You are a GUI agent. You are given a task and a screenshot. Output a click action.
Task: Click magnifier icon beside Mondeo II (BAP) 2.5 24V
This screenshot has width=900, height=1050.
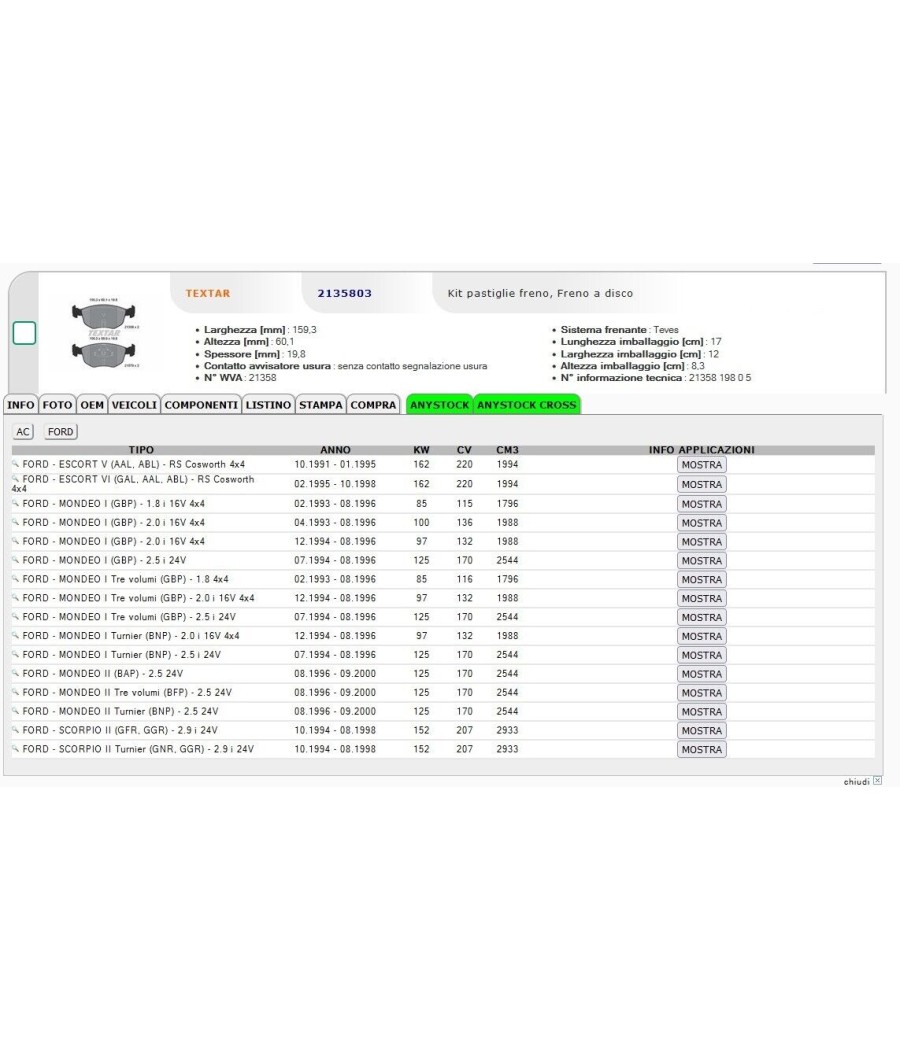tap(15, 673)
